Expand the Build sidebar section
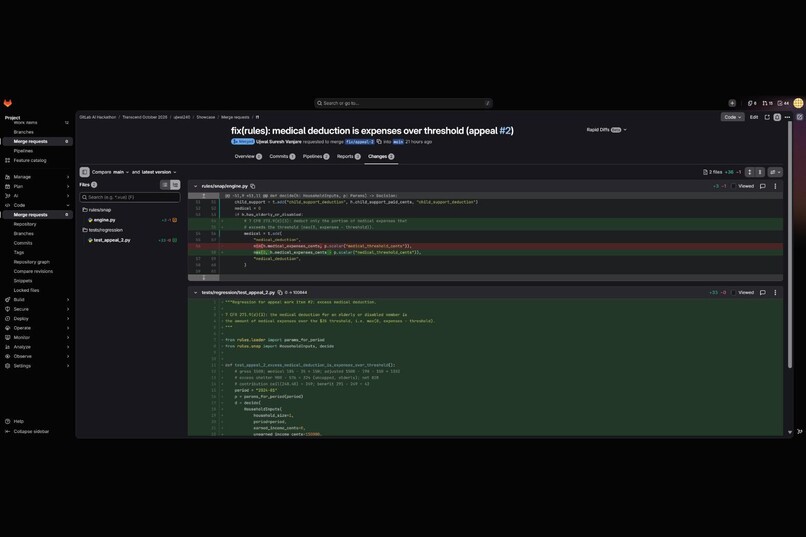806x537 pixels. pos(37,300)
